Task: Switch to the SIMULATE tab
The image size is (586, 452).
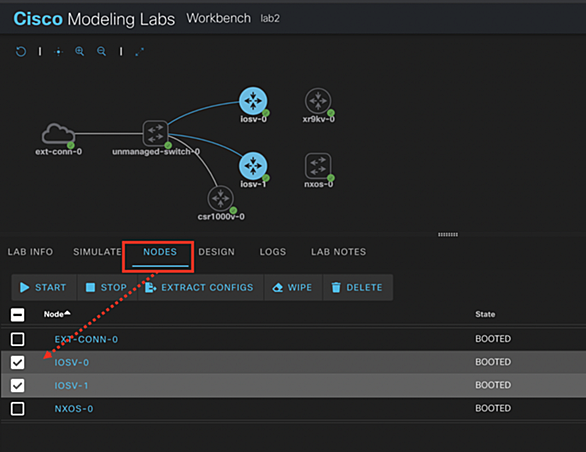Action: point(97,252)
